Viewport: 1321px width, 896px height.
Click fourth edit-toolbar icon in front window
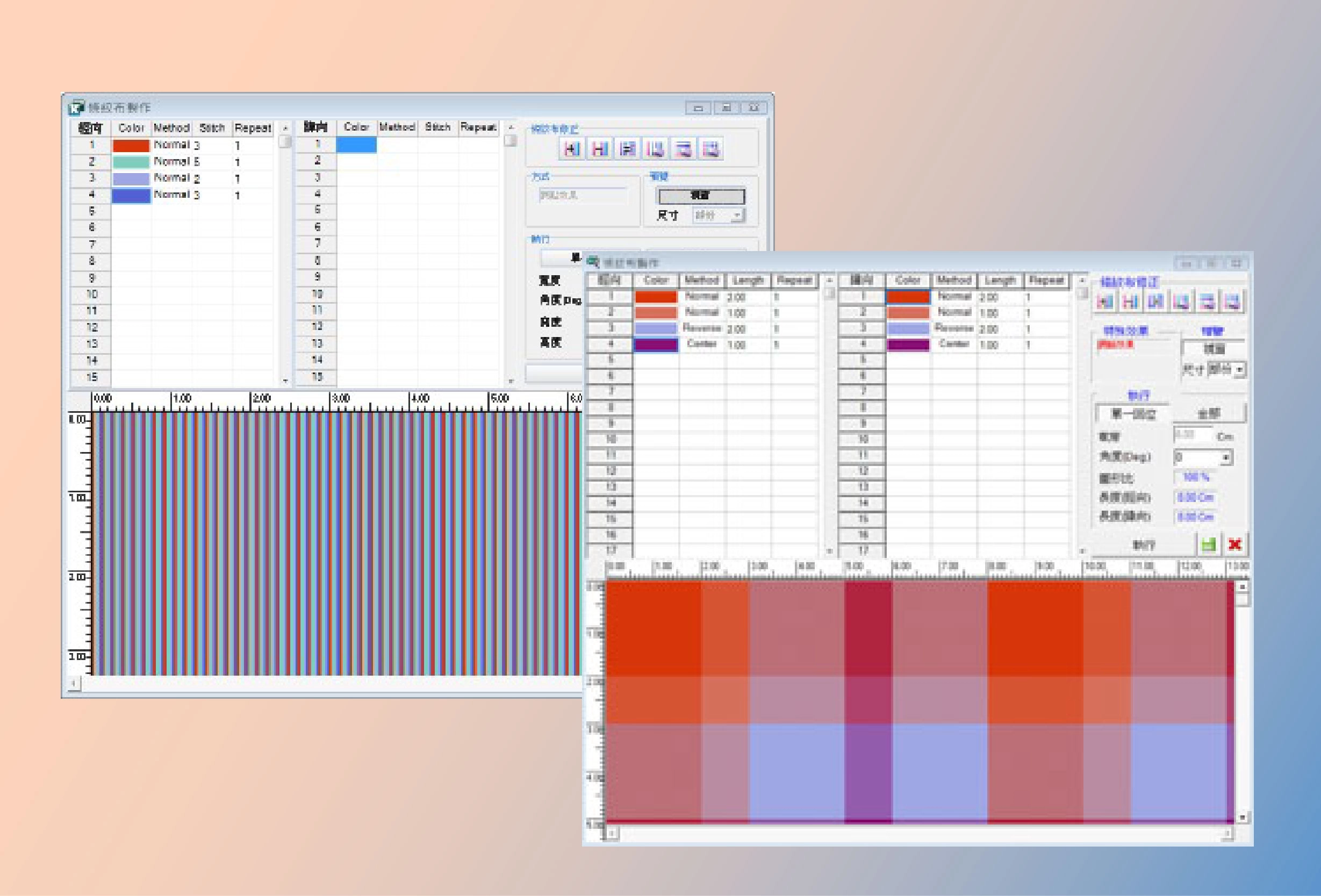tap(1182, 302)
